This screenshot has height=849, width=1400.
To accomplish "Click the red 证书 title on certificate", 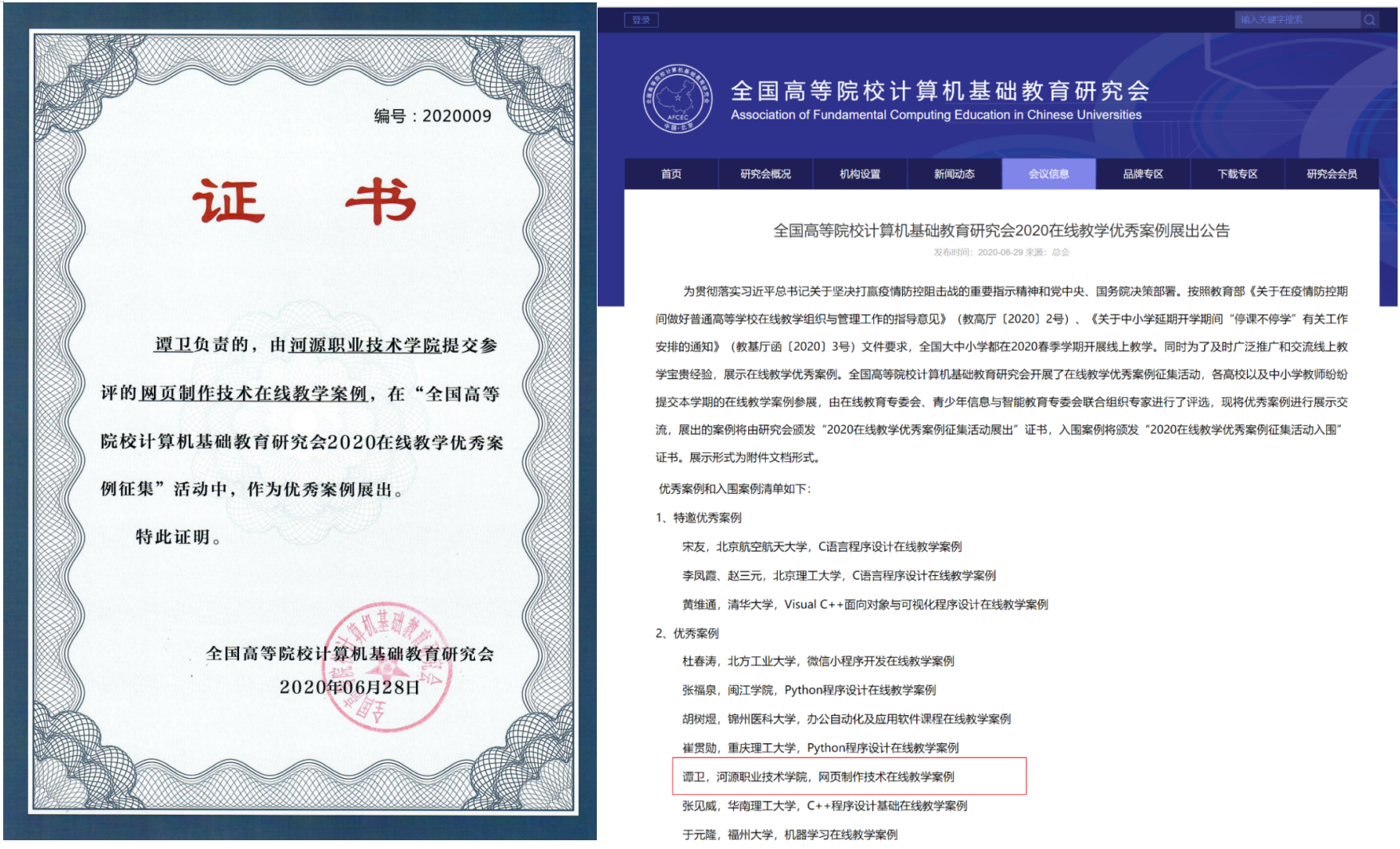I will tap(304, 201).
